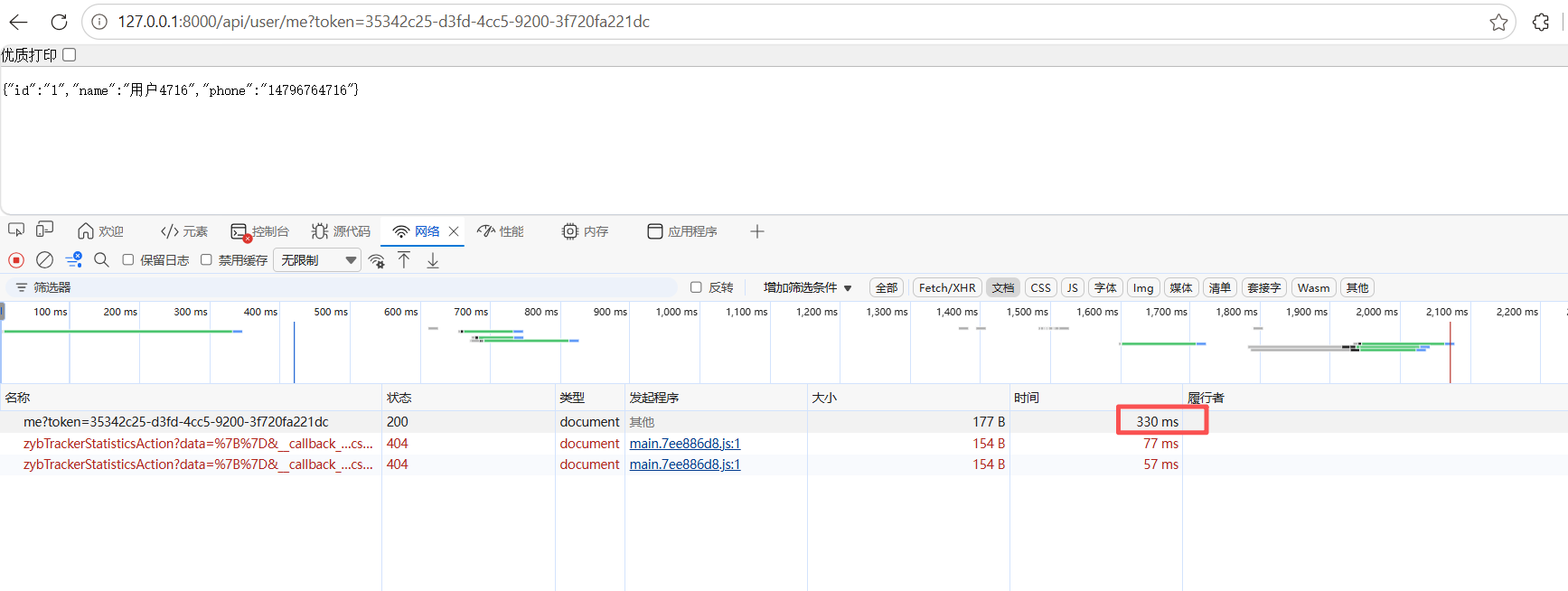The image size is (1568, 591).
Task: Go back with the browser back arrow
Action: pos(18,22)
